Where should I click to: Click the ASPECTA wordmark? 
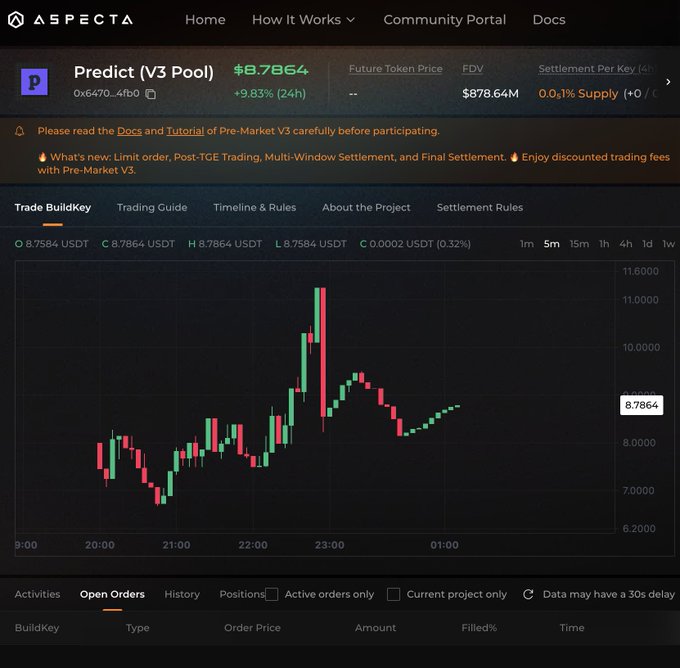(83, 20)
